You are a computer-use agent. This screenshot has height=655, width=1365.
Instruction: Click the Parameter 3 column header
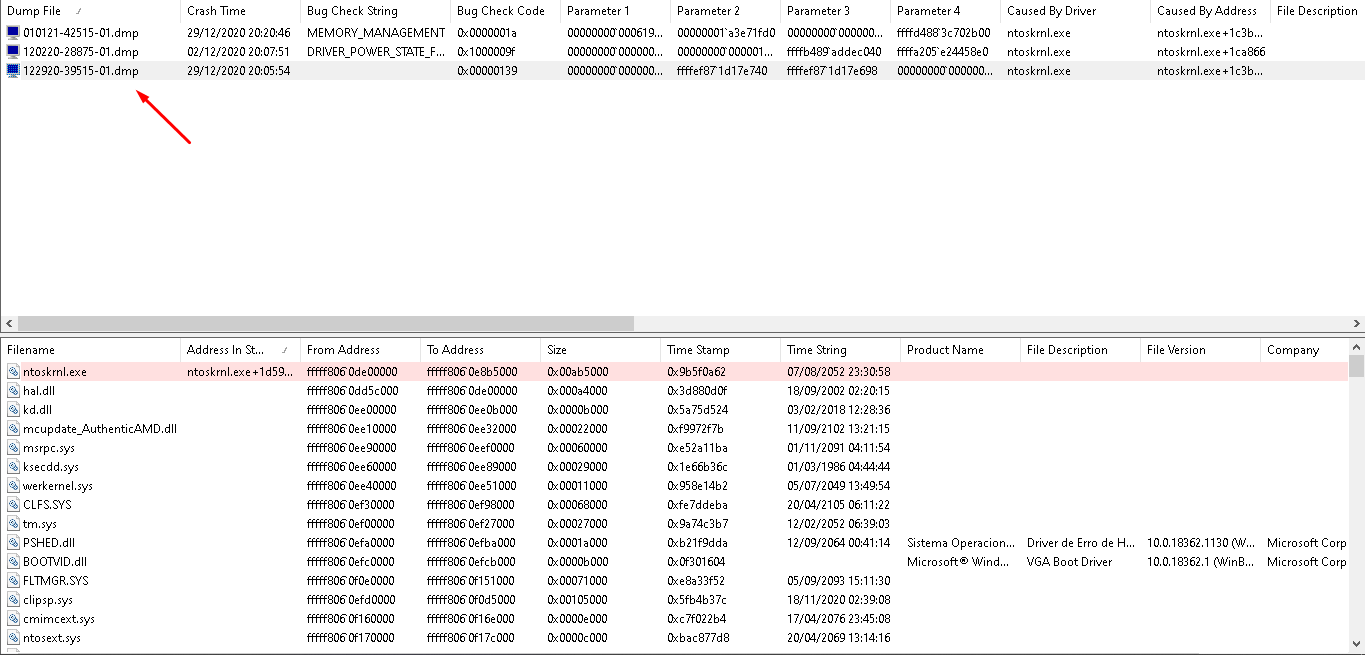(x=835, y=11)
